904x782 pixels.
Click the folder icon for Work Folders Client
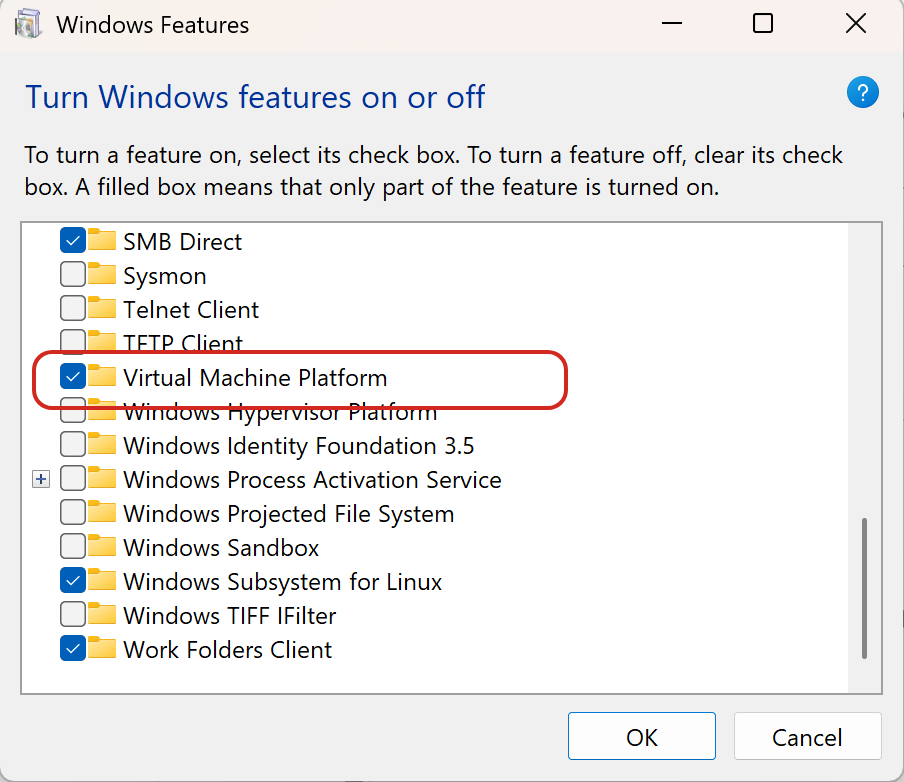click(102, 649)
